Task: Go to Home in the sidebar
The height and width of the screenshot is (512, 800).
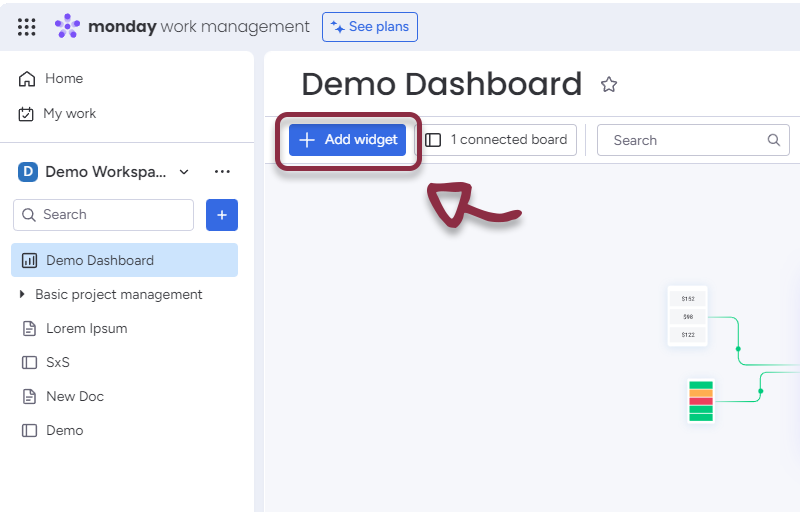Action: click(x=63, y=78)
